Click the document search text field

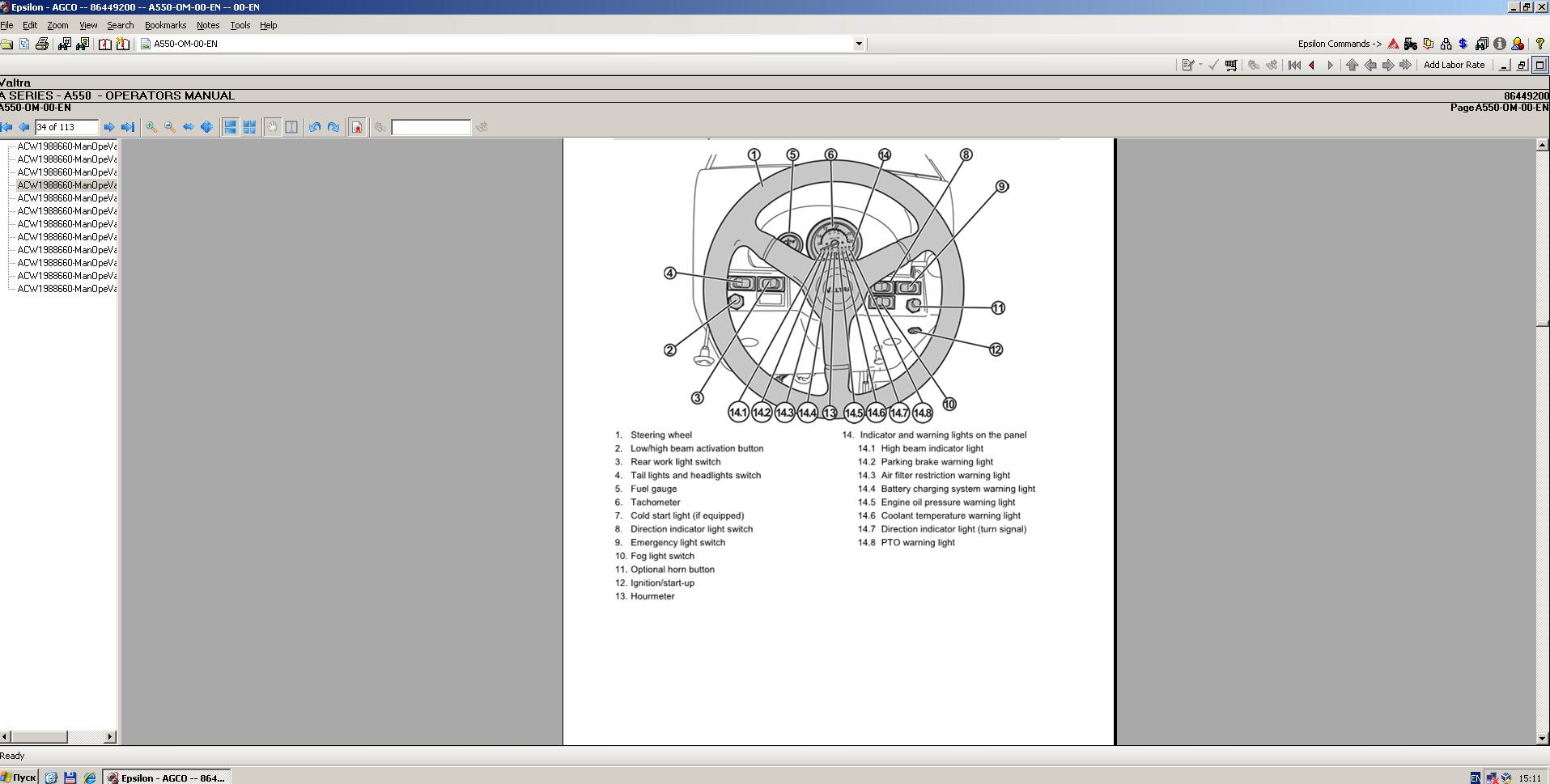(x=431, y=127)
